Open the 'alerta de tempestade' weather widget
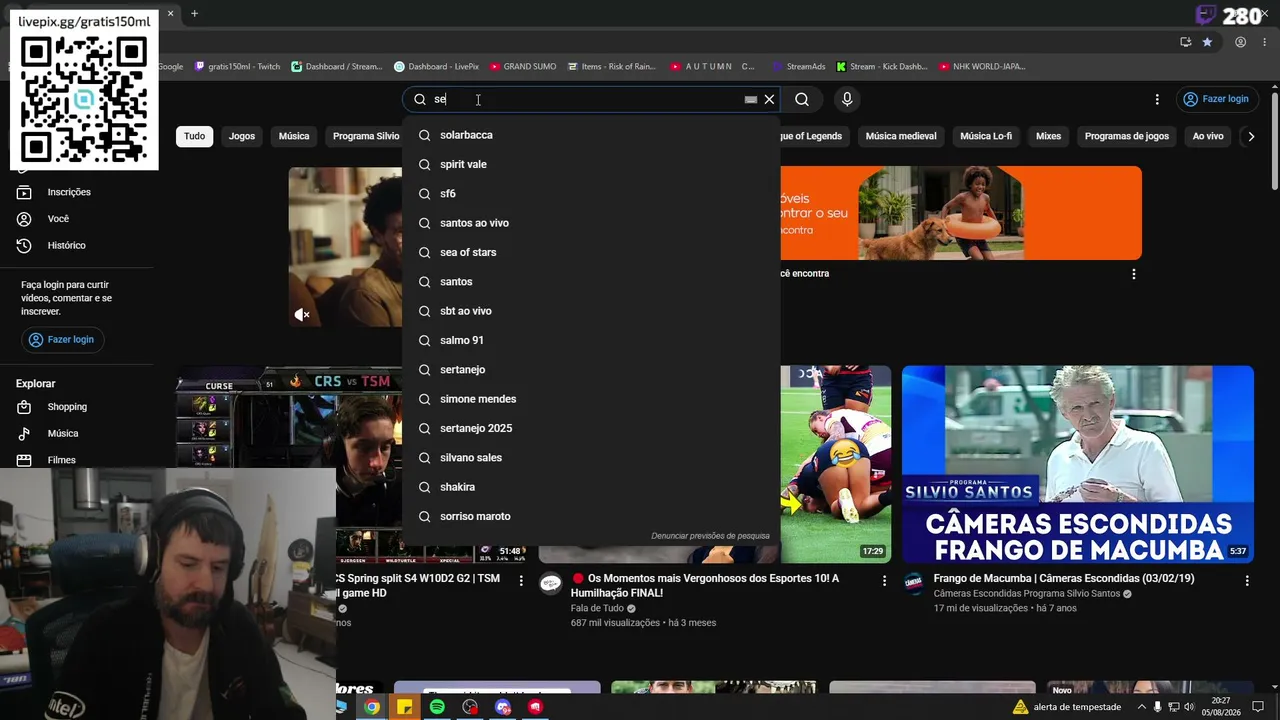Viewport: 1280px width, 720px height. (x=1067, y=707)
